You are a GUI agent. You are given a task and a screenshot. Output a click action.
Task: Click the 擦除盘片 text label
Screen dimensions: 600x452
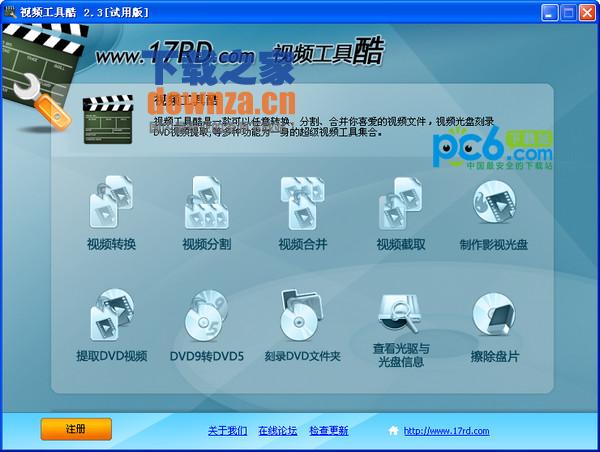[494, 357]
